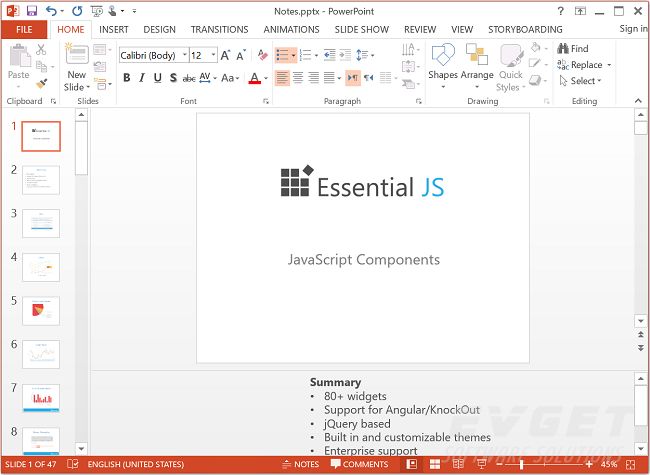Toggle Italic formatting

[x=142, y=78]
